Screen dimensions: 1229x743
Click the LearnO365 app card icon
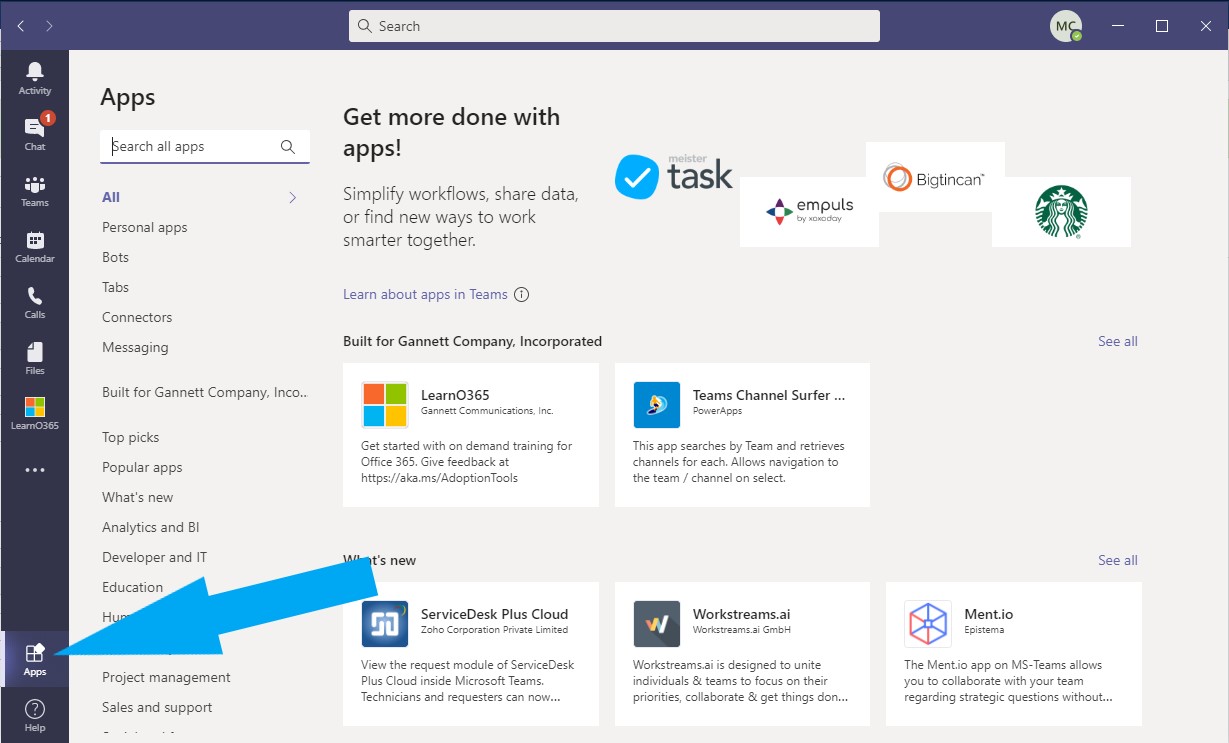tap(385, 405)
